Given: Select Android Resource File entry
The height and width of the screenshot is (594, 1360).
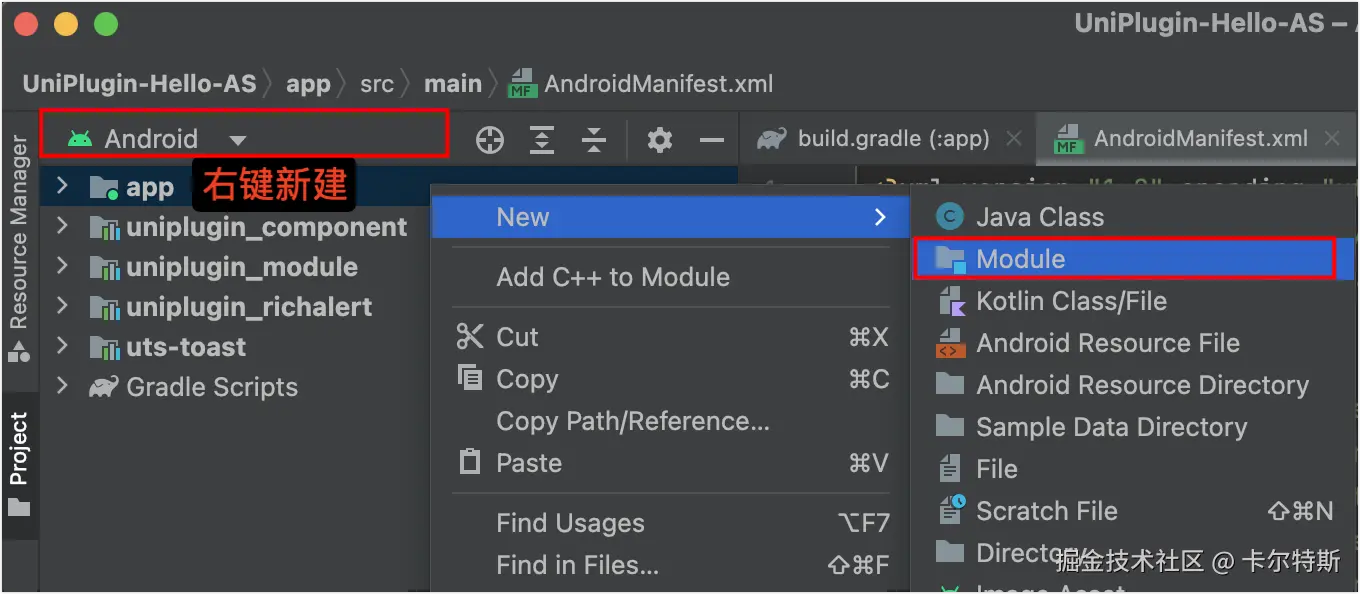Looking at the screenshot, I should click(1108, 343).
